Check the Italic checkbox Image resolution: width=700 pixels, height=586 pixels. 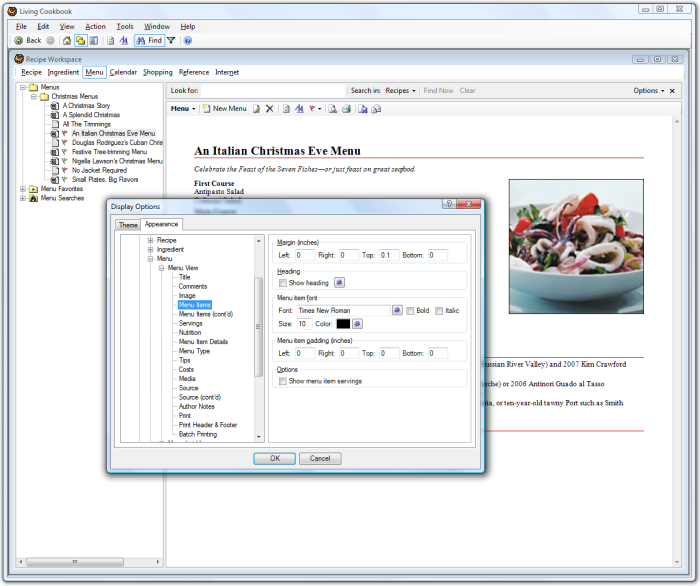[x=439, y=311]
